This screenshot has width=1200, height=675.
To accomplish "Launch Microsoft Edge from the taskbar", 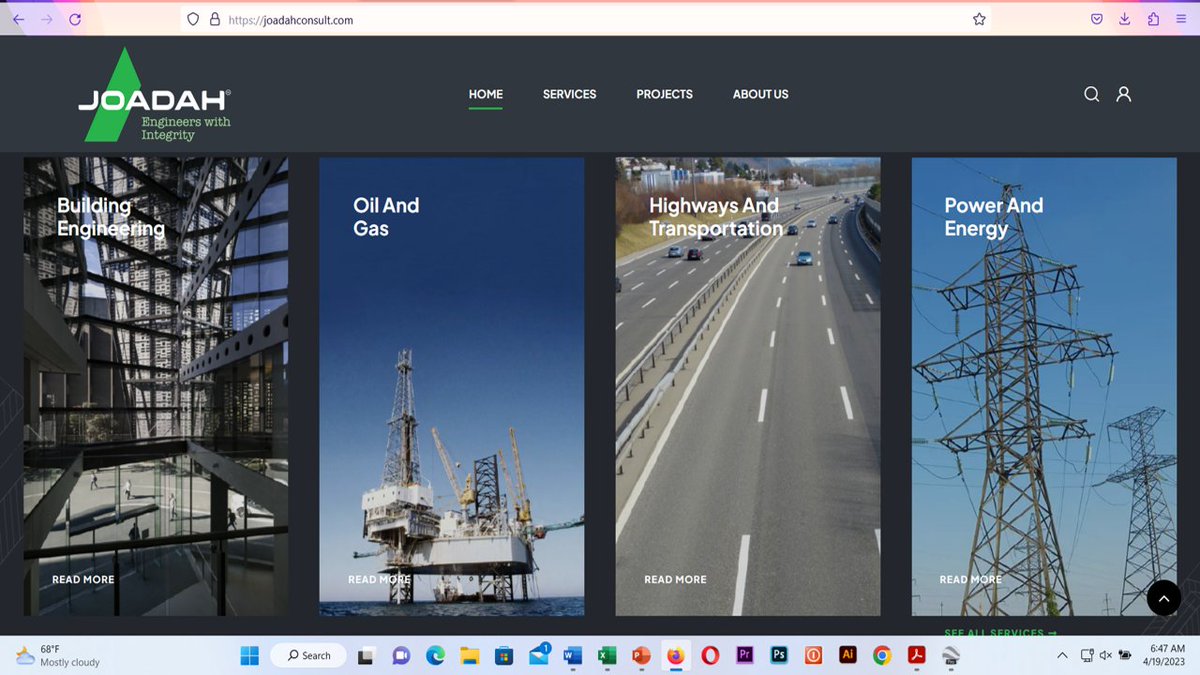I will pos(435,656).
